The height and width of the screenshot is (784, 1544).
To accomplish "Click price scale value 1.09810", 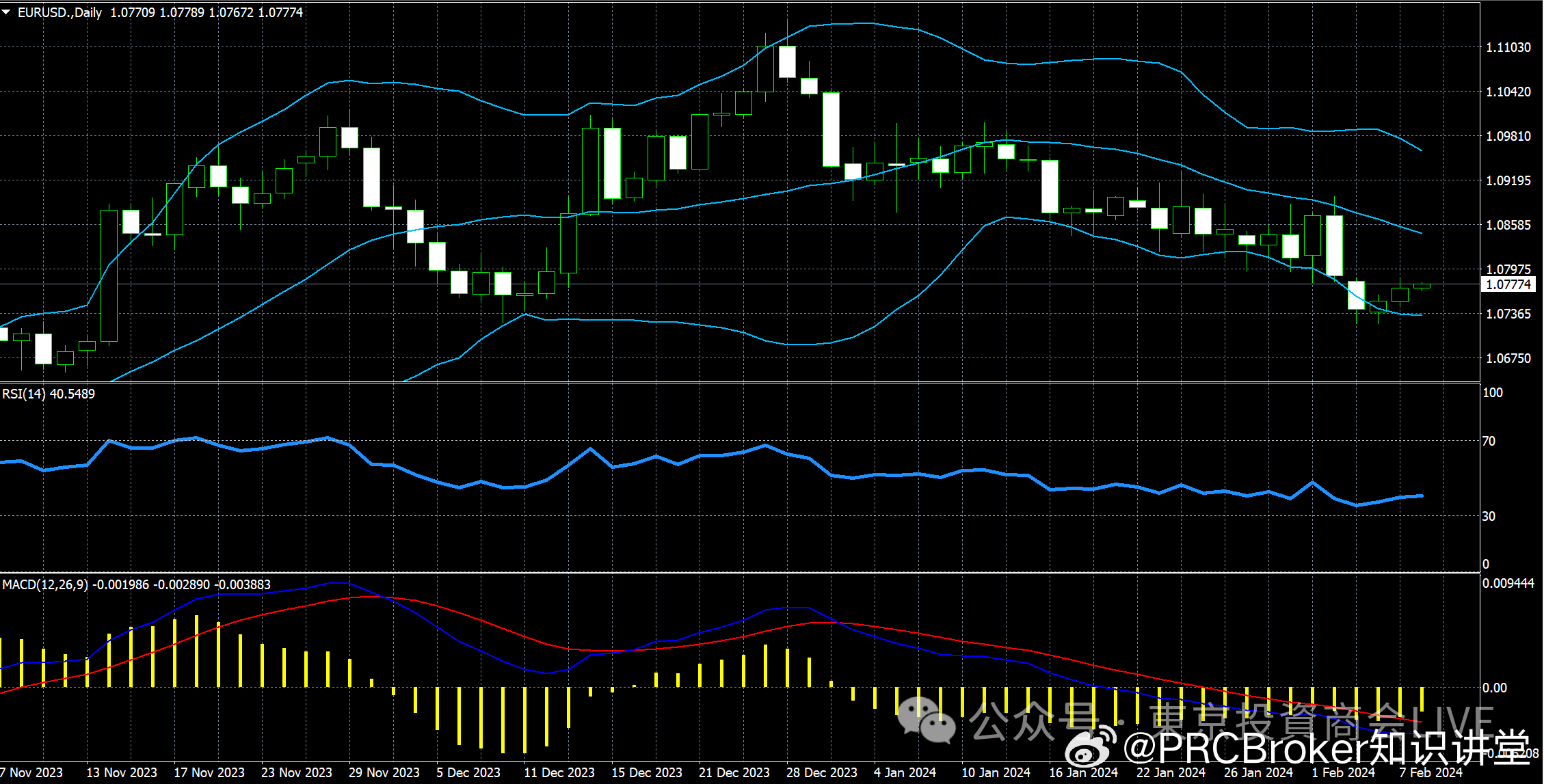I will [1508, 136].
